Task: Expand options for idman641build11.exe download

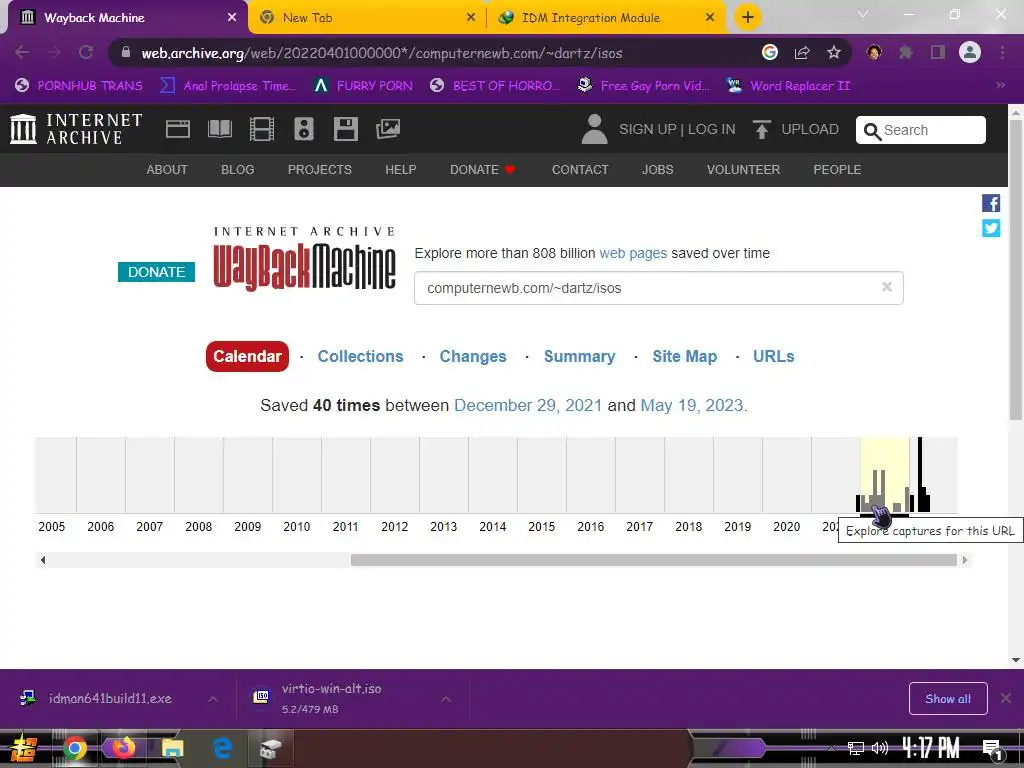Action: click(x=213, y=699)
